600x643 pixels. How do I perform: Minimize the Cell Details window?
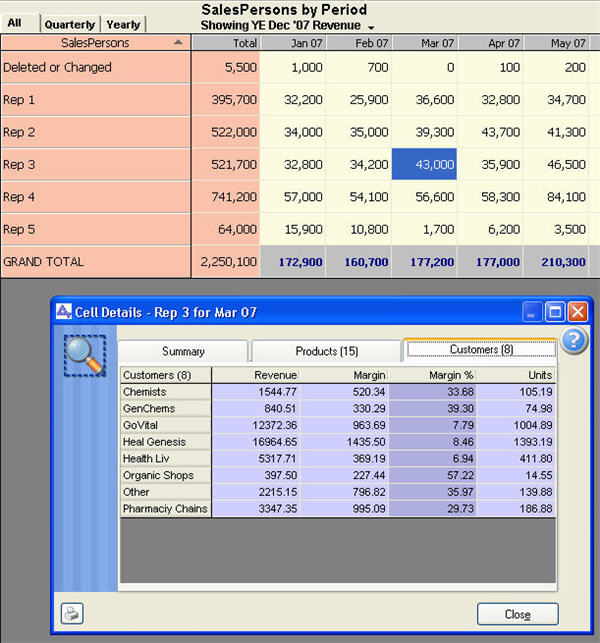click(x=533, y=312)
